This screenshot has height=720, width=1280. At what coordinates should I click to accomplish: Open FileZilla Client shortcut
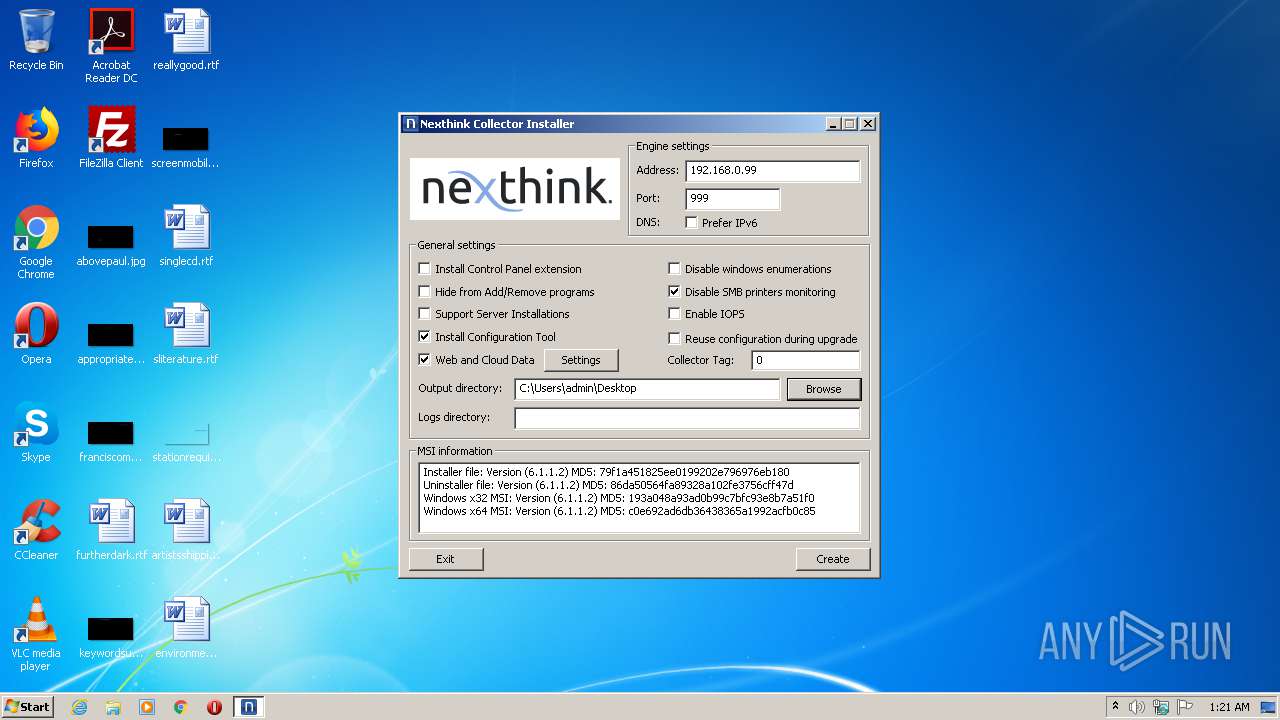pyautogui.click(x=111, y=138)
